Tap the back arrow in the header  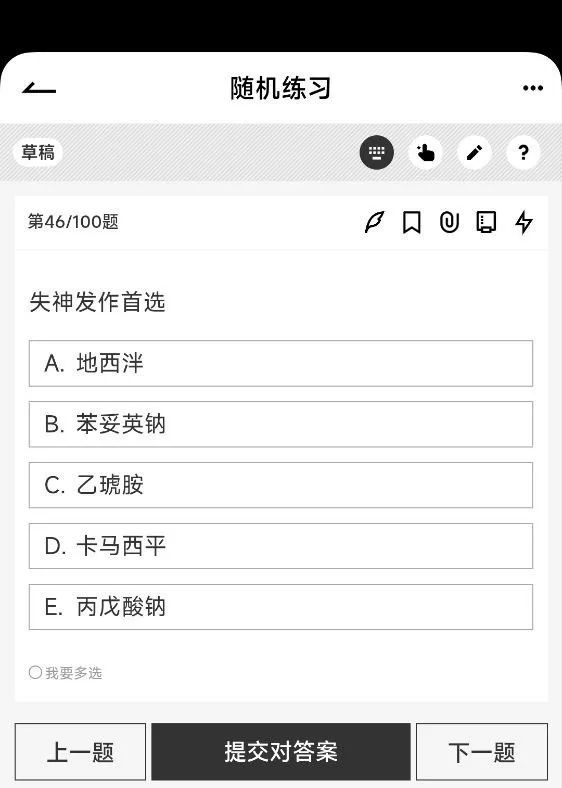pyautogui.click(x=39, y=88)
